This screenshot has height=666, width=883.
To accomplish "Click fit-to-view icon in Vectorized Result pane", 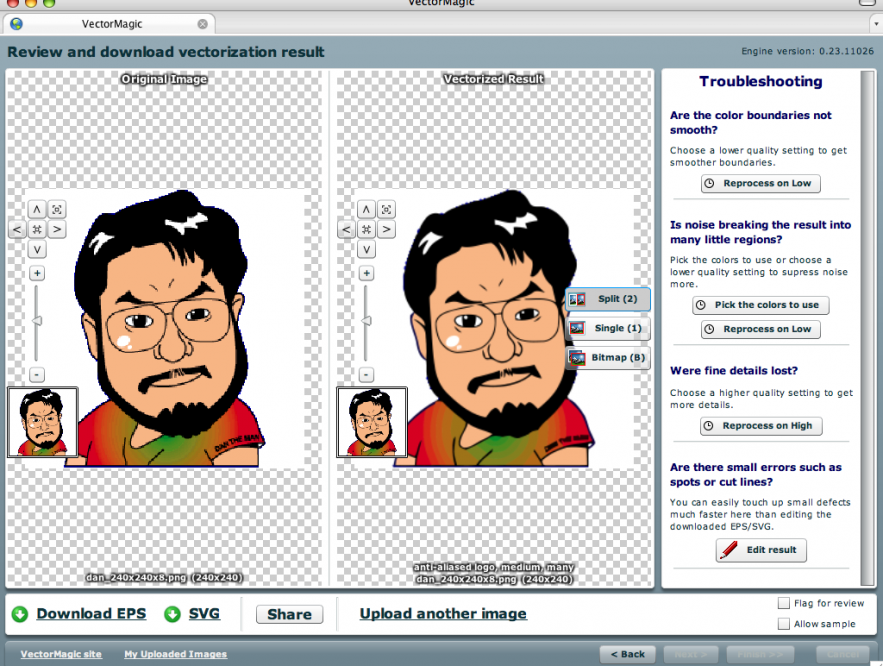I will pos(386,209).
